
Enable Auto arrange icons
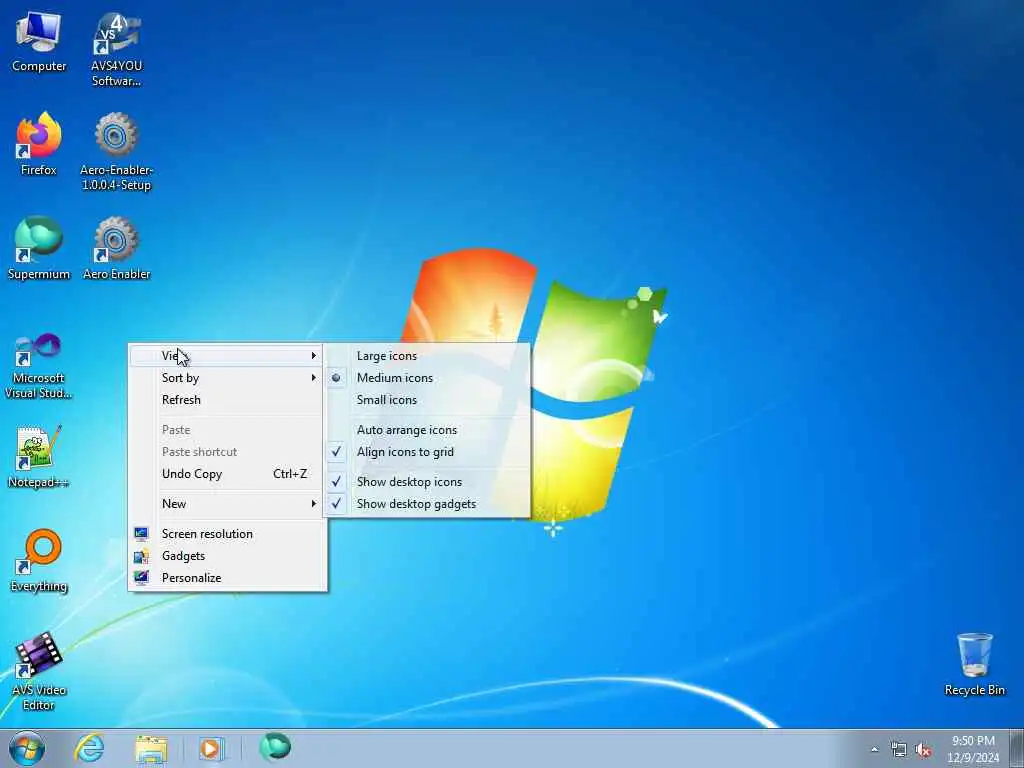tap(427, 430)
